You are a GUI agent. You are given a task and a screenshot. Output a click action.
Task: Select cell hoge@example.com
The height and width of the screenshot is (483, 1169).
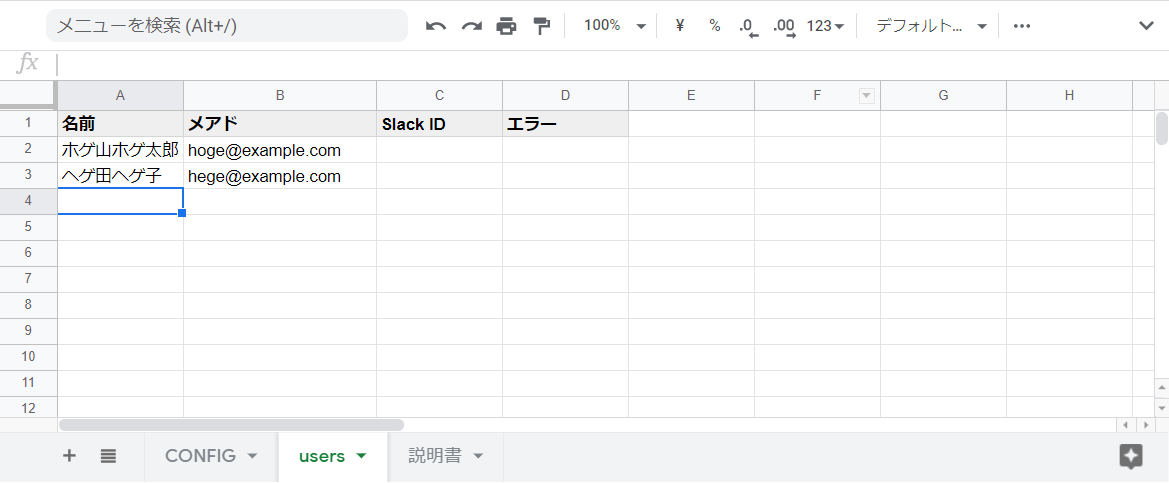(280, 150)
